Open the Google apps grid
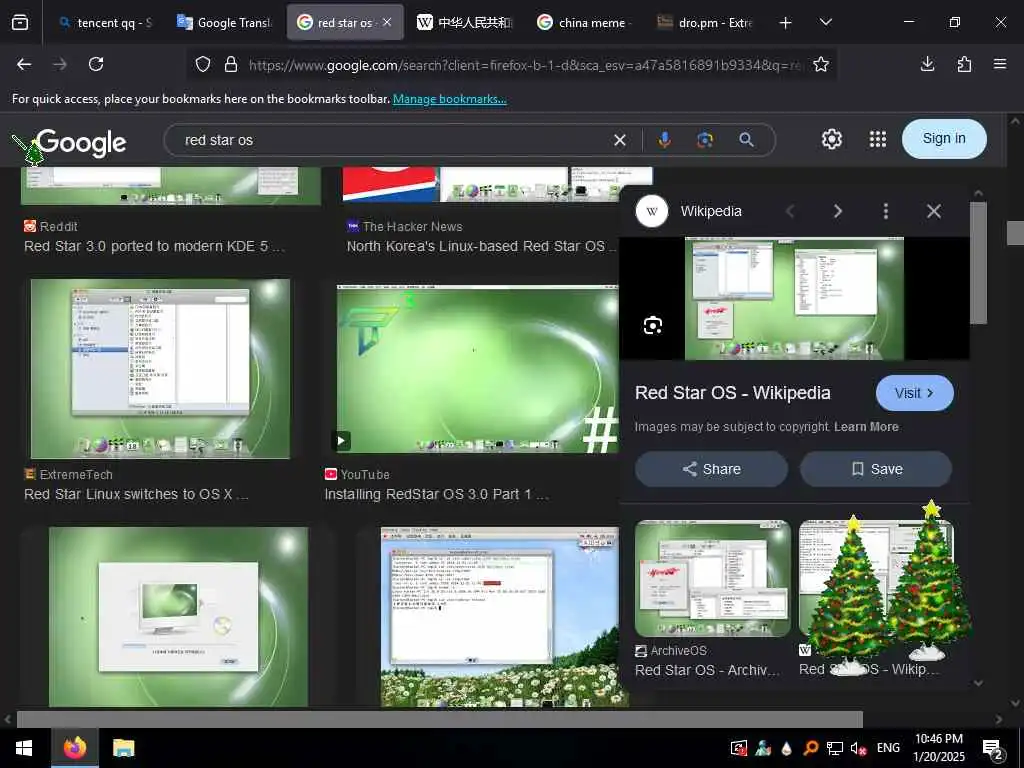This screenshot has height=768, width=1024. tap(878, 139)
